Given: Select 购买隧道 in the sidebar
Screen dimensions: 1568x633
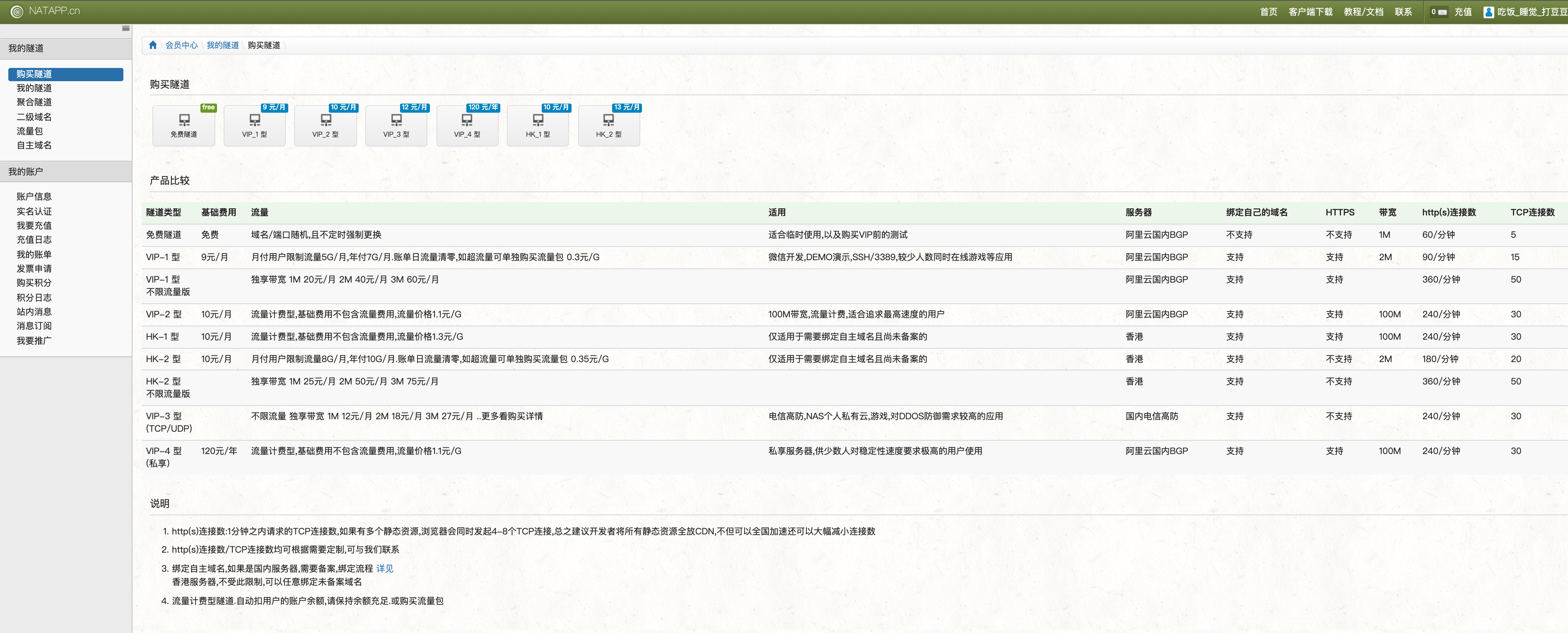Looking at the screenshot, I should [x=66, y=74].
